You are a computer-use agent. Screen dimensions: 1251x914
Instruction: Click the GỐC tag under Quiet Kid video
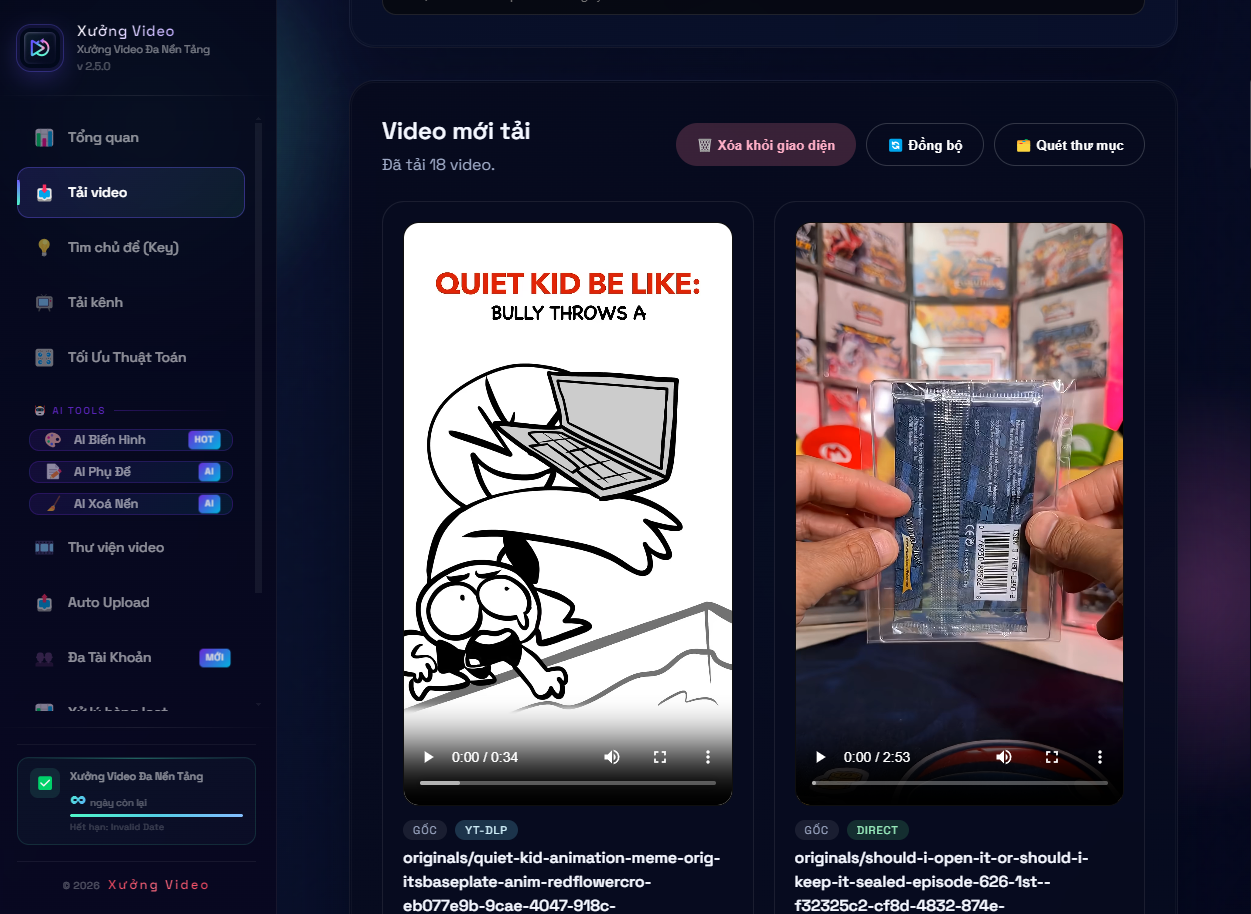point(425,830)
